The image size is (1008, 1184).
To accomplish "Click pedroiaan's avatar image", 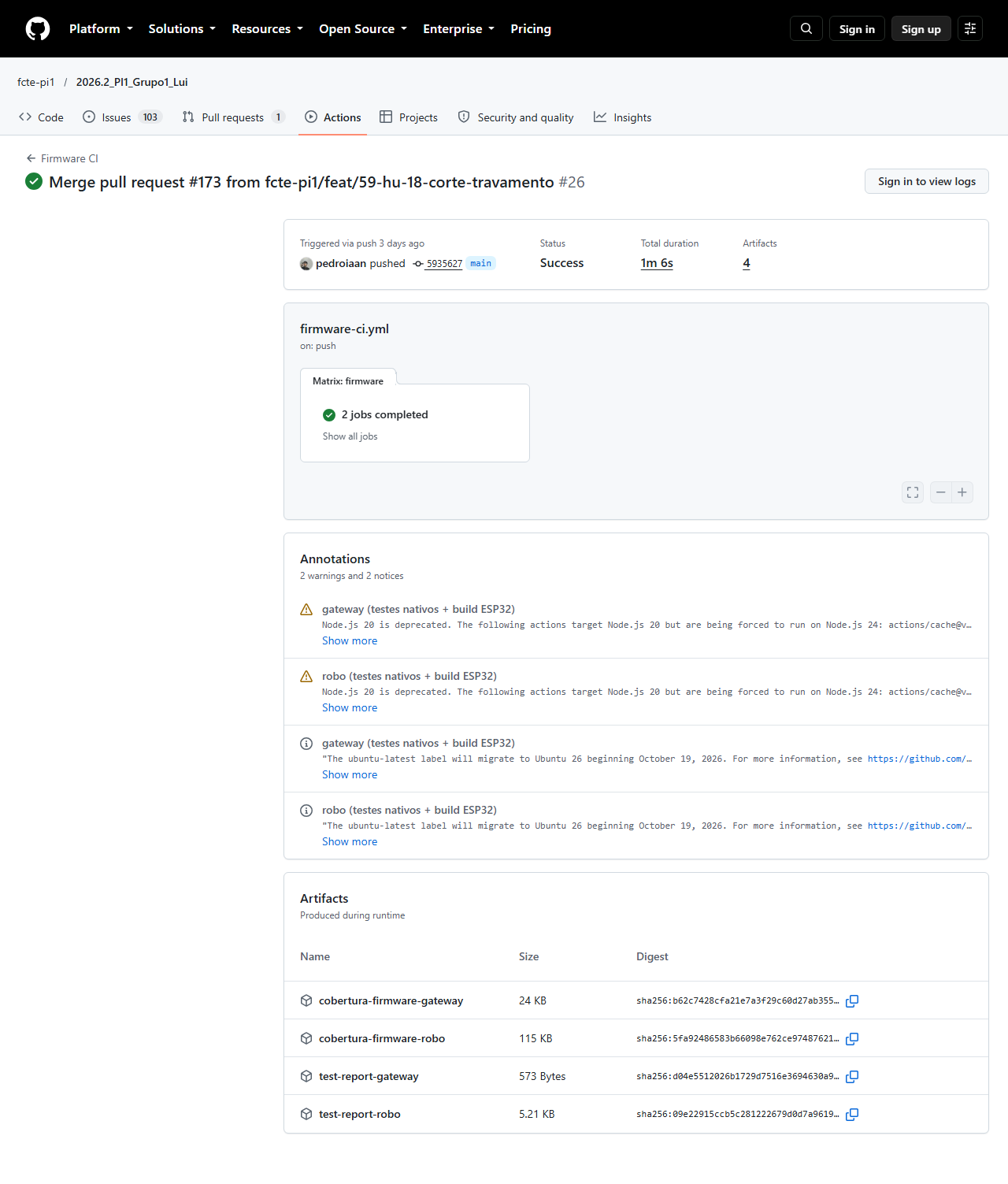I will tap(306, 264).
